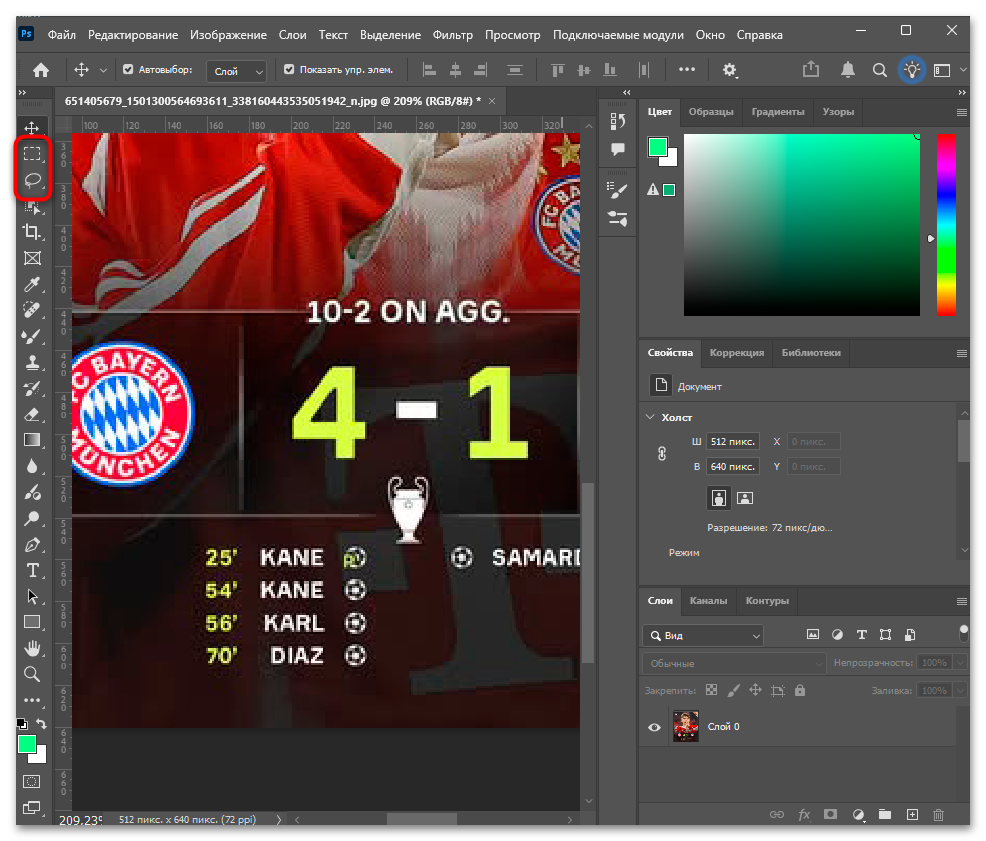Select the Rectangle shape tool
Viewport: 986px width, 841px height.
(32, 622)
